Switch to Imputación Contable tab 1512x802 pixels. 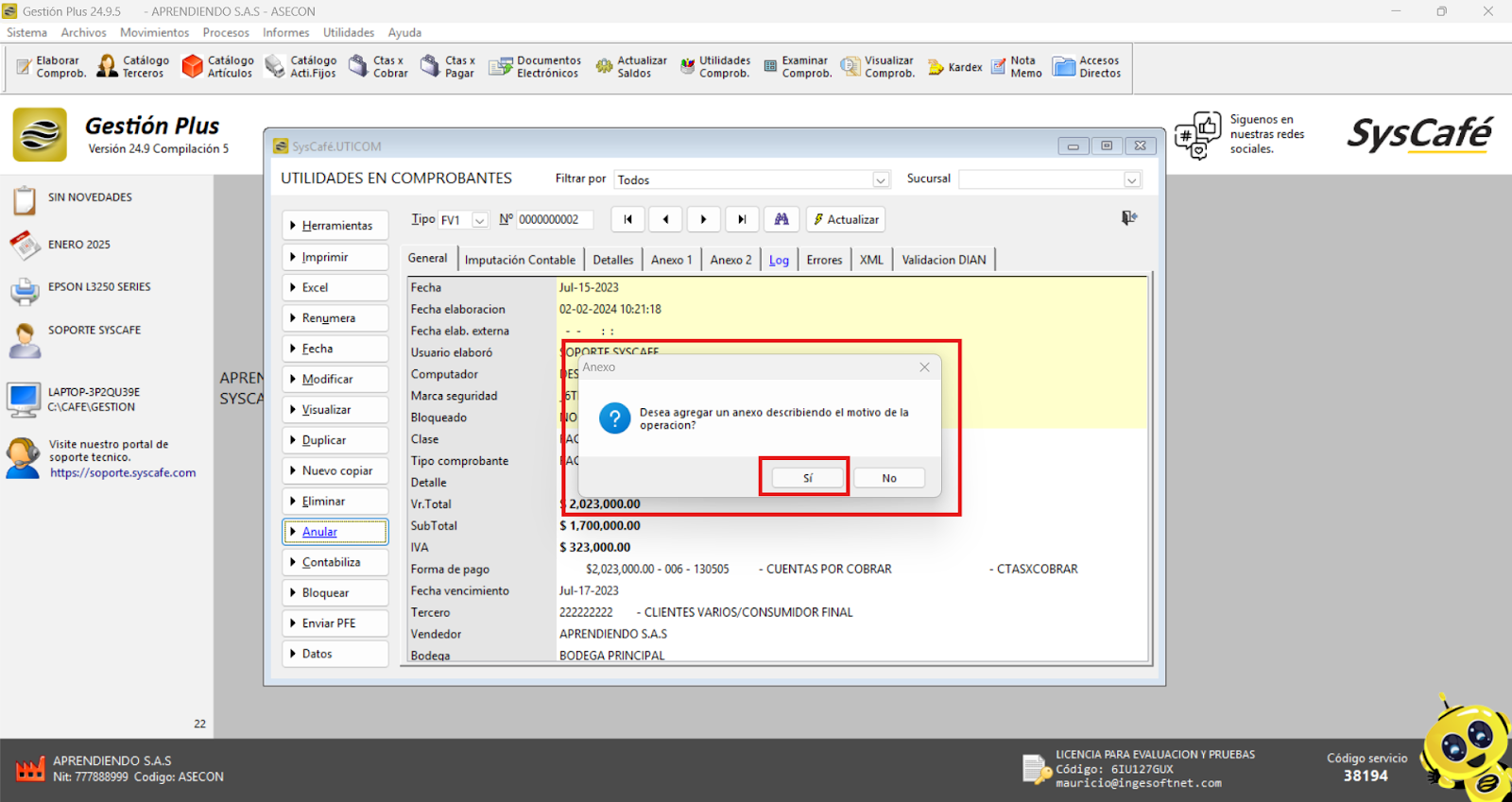(520, 260)
